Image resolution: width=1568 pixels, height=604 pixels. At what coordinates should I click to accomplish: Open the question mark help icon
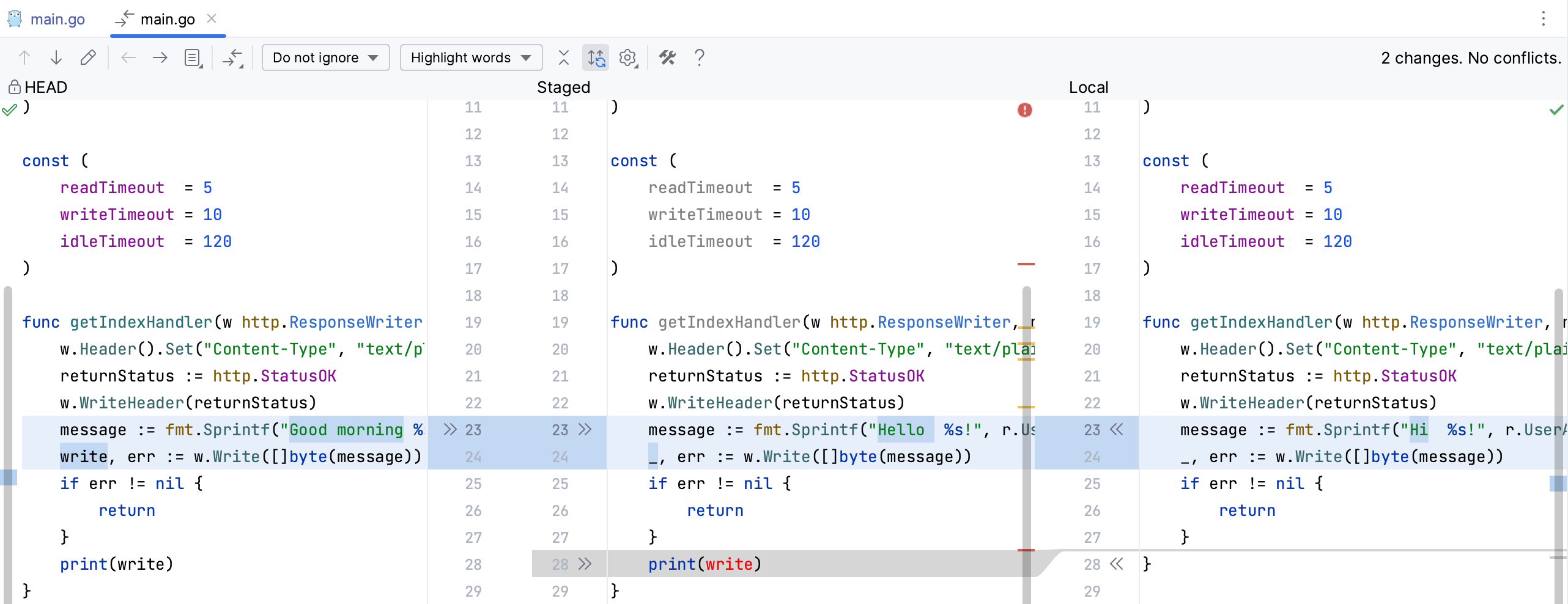pos(700,57)
